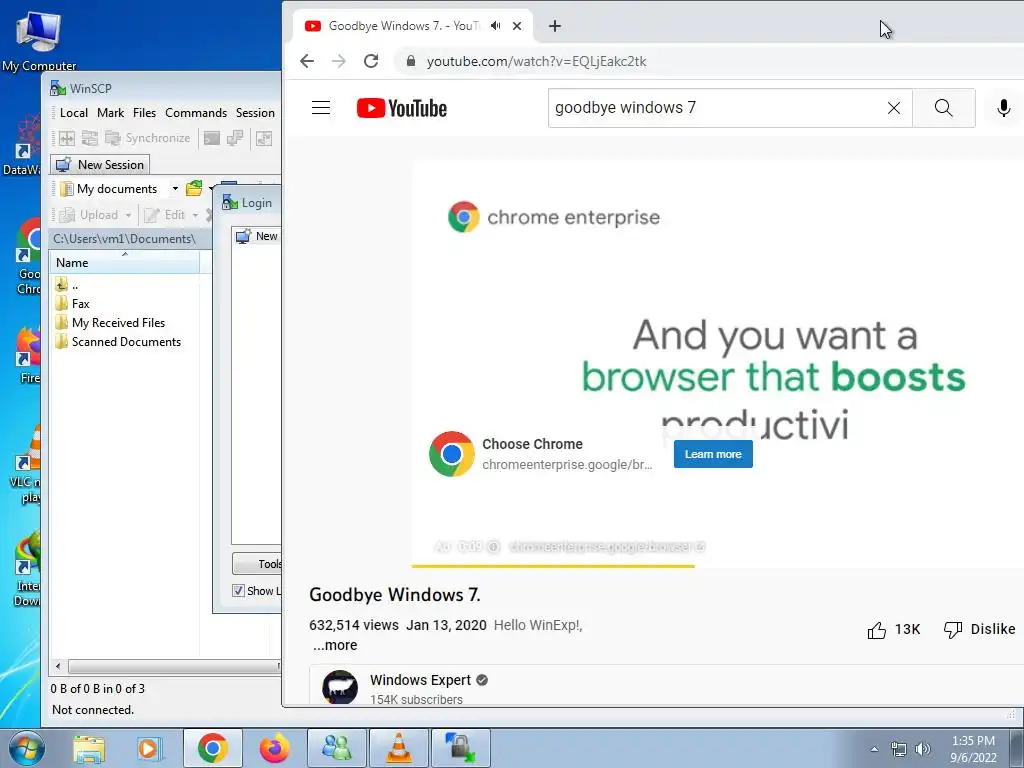The width and height of the screenshot is (1024, 768).
Task: Click the video player ad area
Action: [718, 362]
